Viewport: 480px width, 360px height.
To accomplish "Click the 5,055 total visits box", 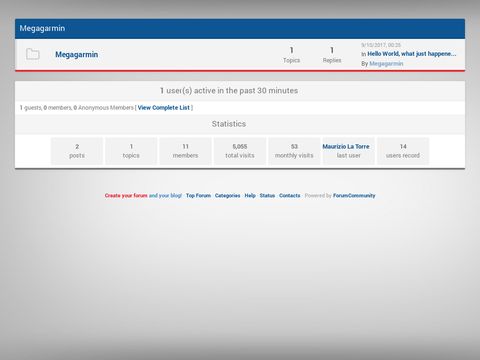I will [240, 151].
